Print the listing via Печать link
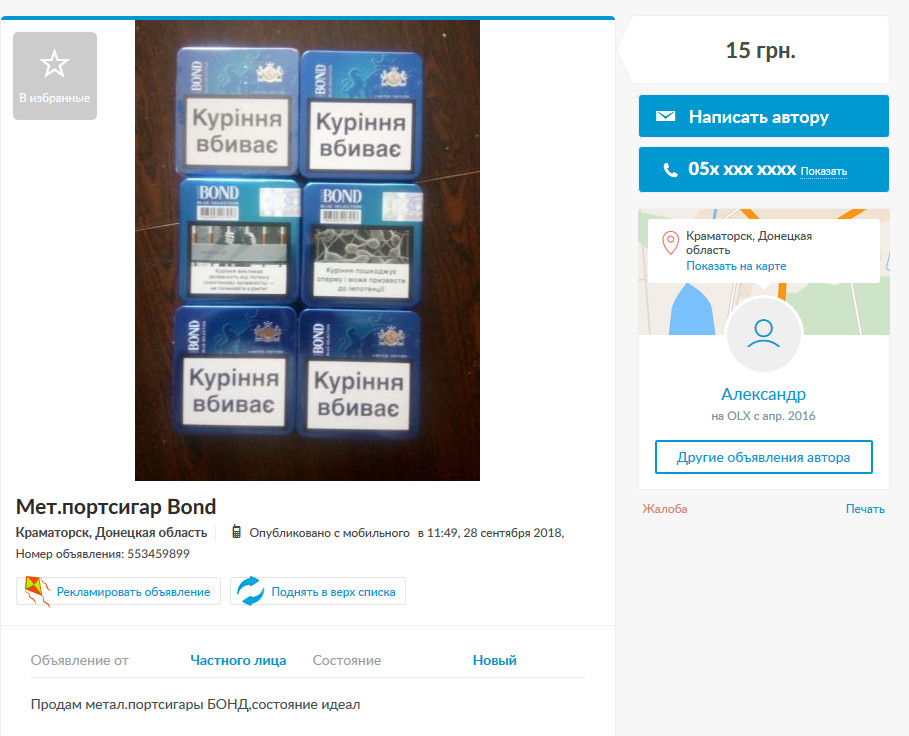 [x=865, y=509]
